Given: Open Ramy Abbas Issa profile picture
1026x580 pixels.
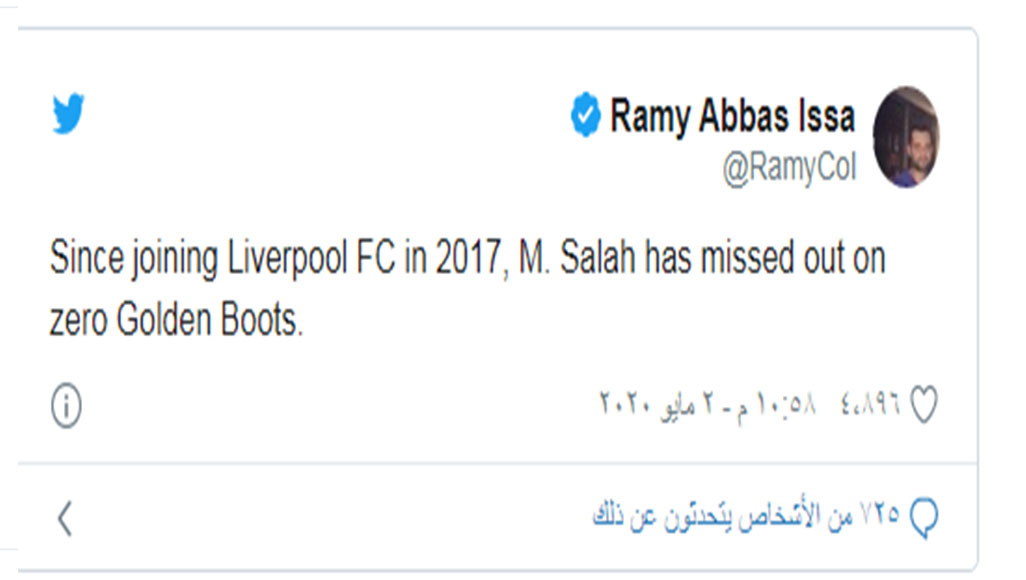Looking at the screenshot, I should coord(906,137).
